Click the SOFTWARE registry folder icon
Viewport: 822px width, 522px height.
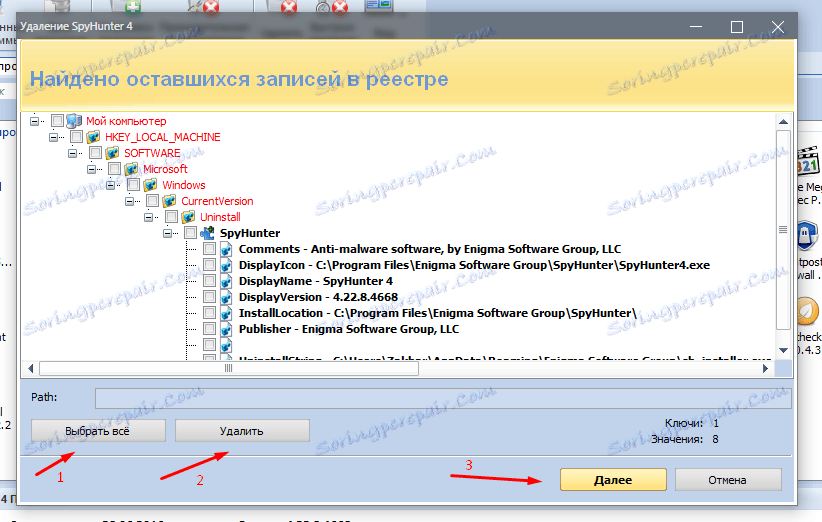click(x=112, y=153)
